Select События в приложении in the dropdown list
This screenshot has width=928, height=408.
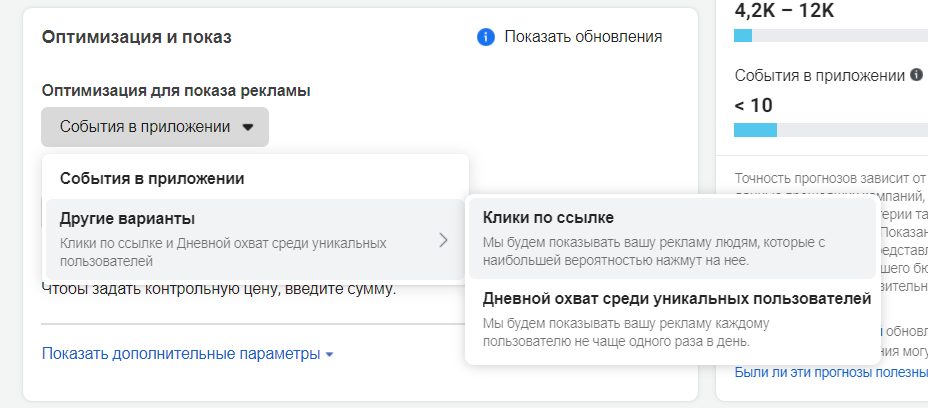[152, 179]
